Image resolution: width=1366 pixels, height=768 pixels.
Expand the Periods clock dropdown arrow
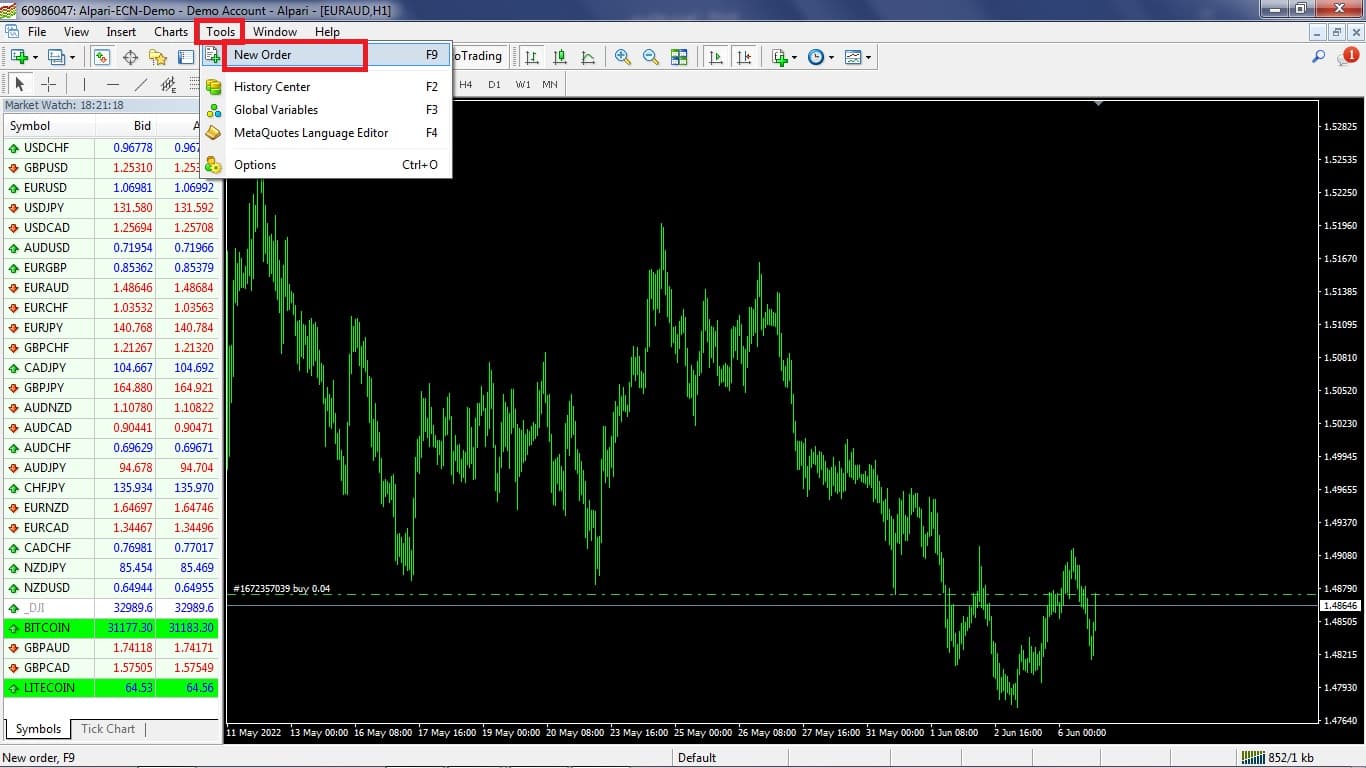[831, 57]
